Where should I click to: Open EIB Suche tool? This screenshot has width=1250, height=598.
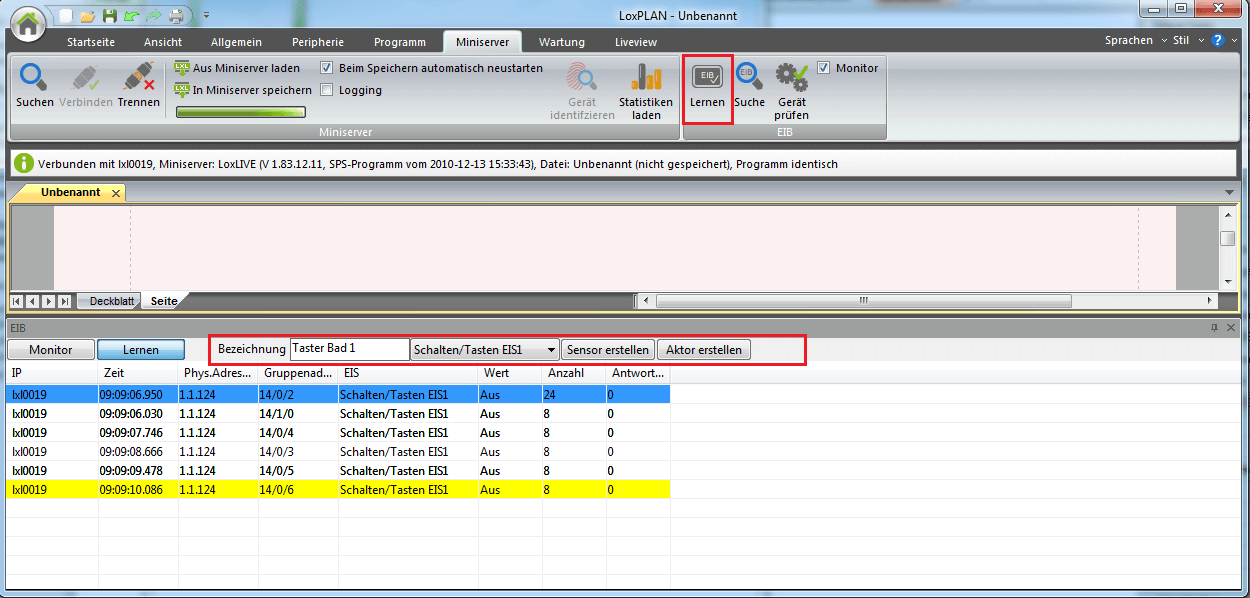coord(749,79)
